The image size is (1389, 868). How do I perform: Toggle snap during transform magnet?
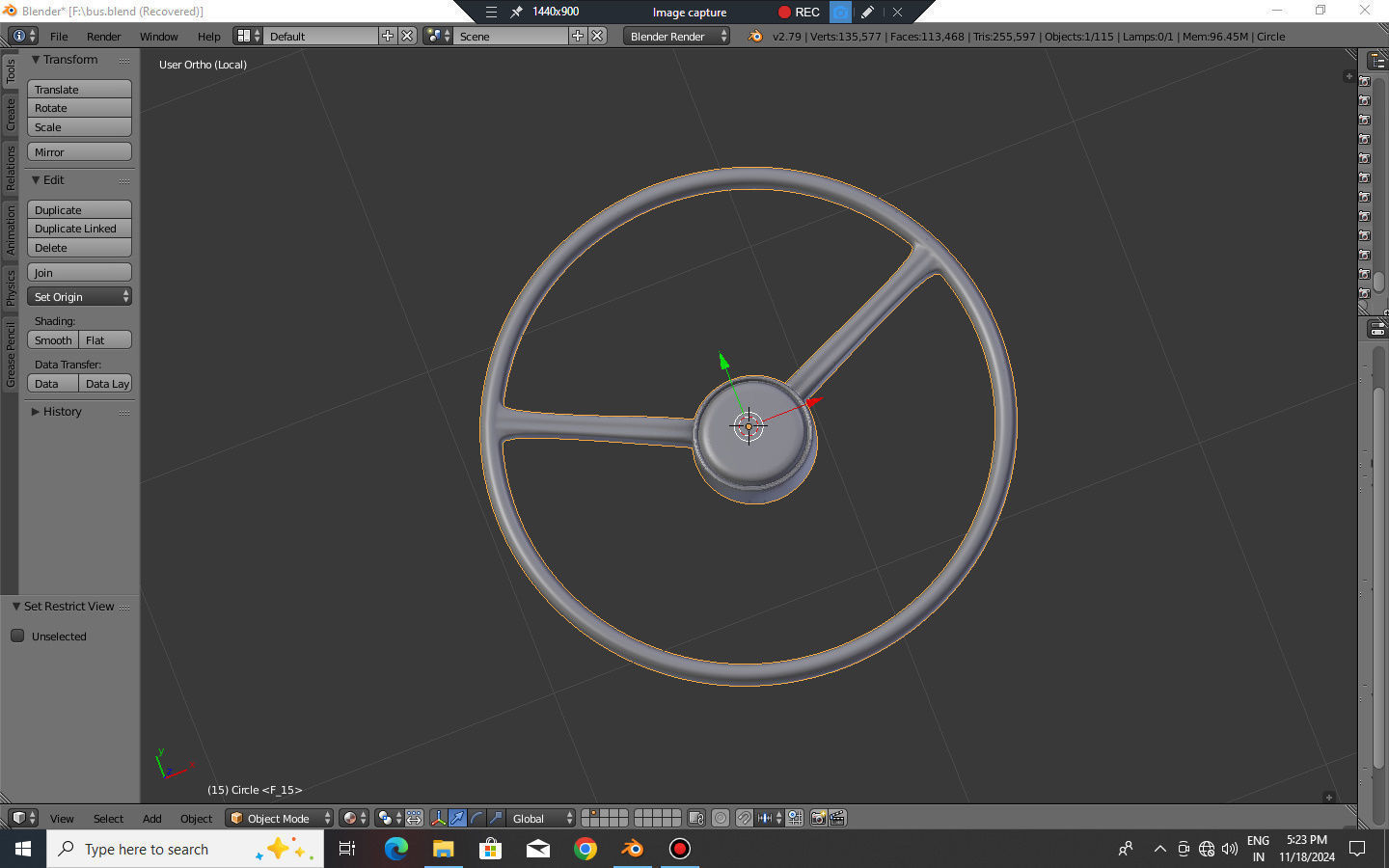click(x=744, y=818)
